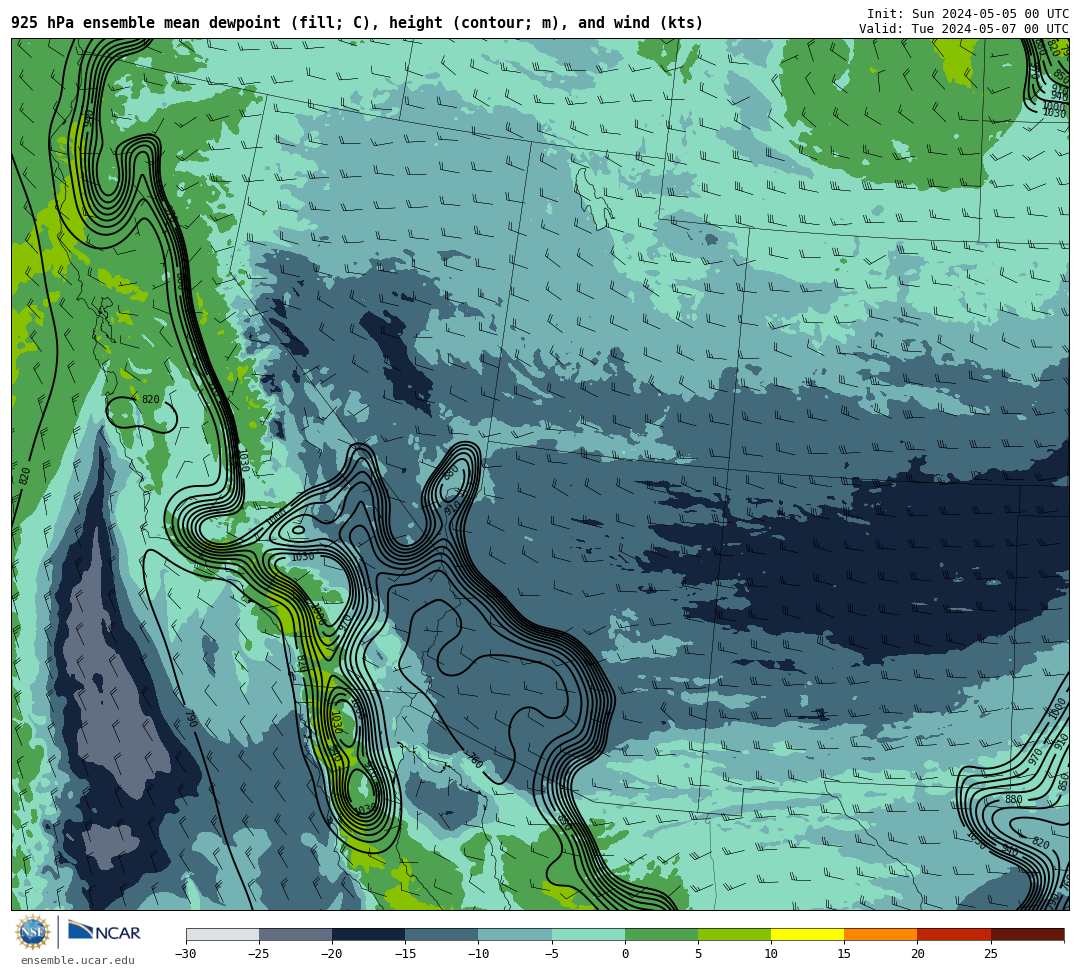Pick the lime 5 to 10 colorbar segment
Image resolution: width=1080 pixels, height=973 pixels.
pyautogui.click(x=734, y=934)
